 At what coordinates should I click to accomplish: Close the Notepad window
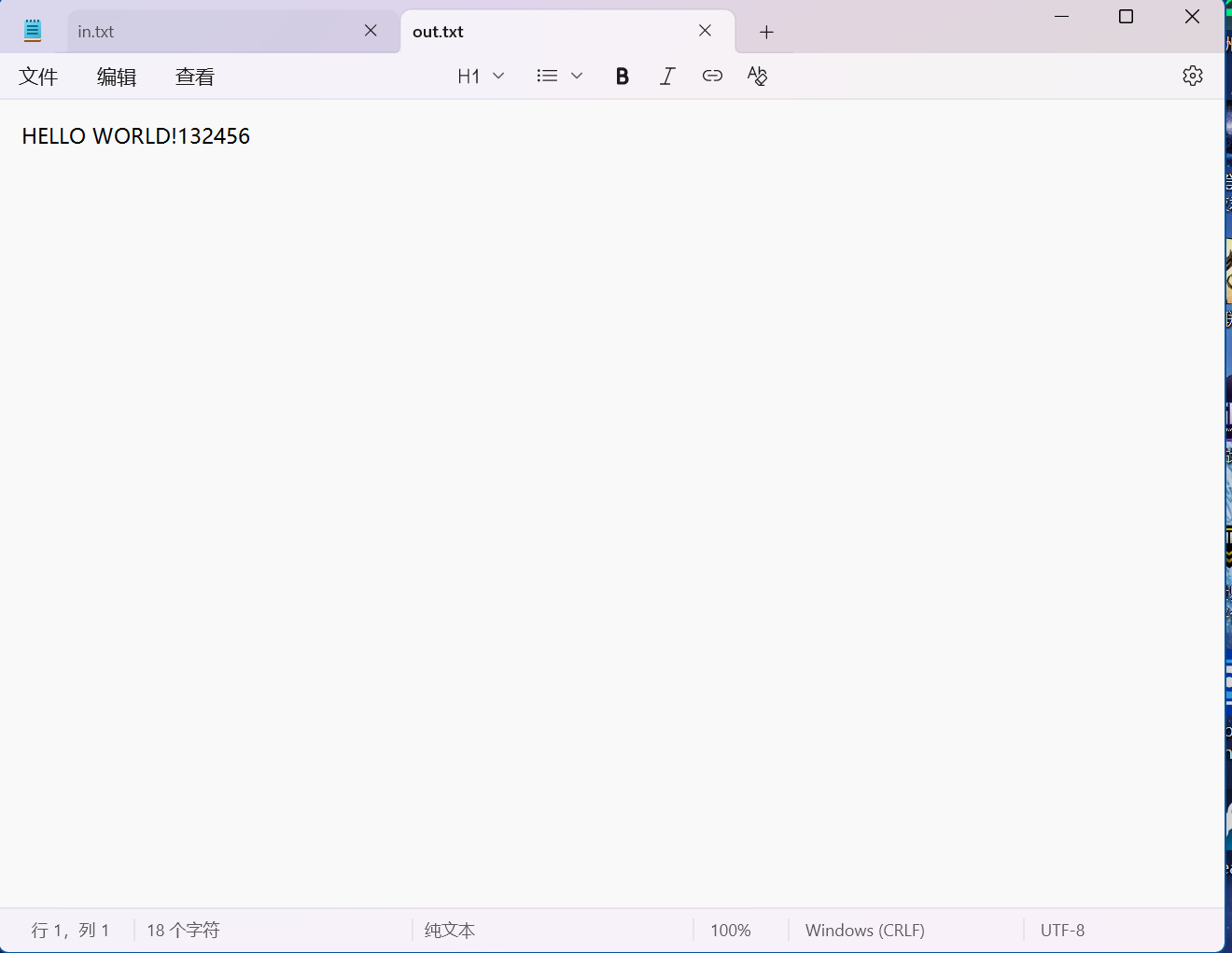[1192, 17]
